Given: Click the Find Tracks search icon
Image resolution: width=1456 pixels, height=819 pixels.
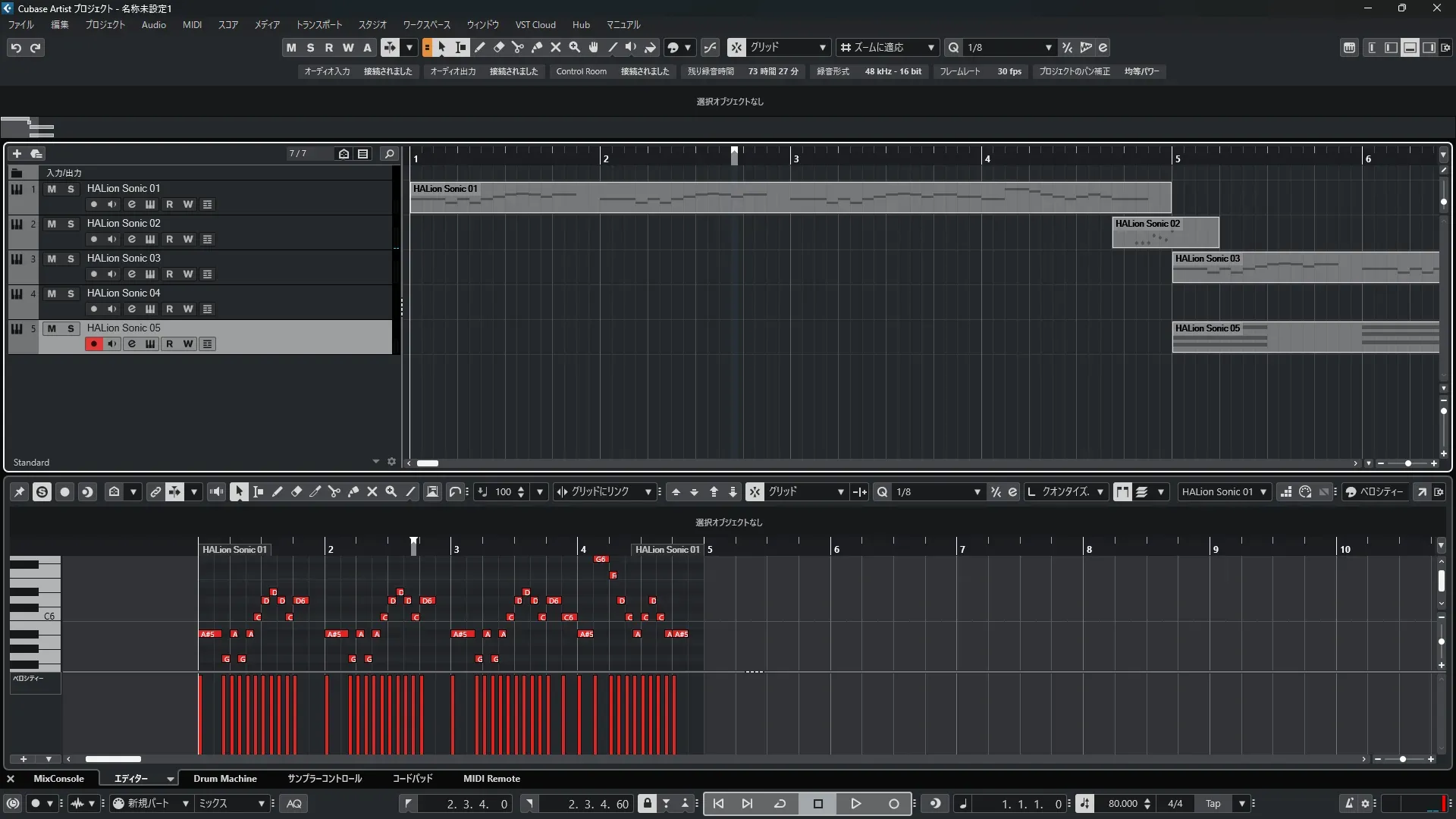Looking at the screenshot, I should pos(389,154).
